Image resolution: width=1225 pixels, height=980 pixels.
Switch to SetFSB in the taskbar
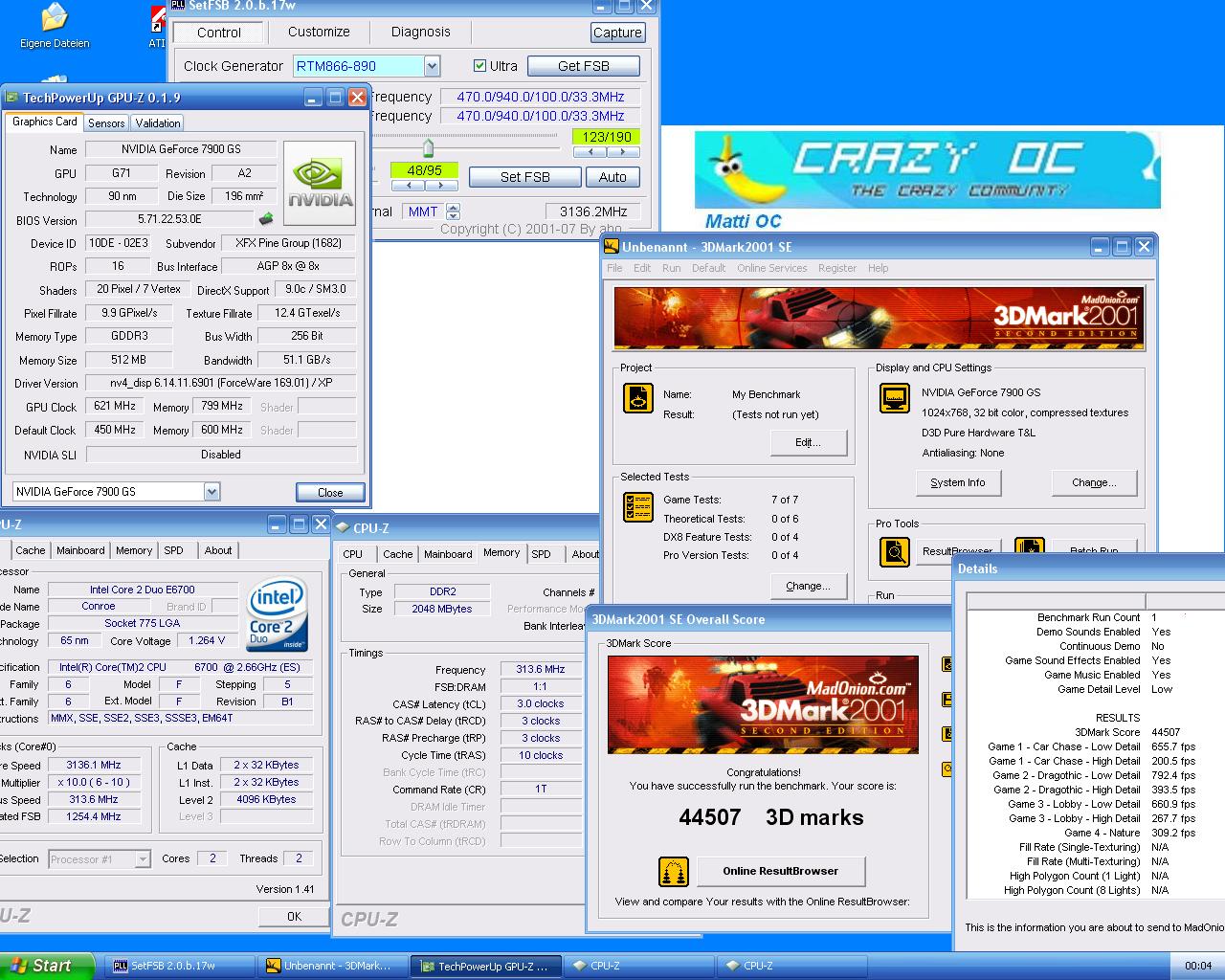click(180, 966)
